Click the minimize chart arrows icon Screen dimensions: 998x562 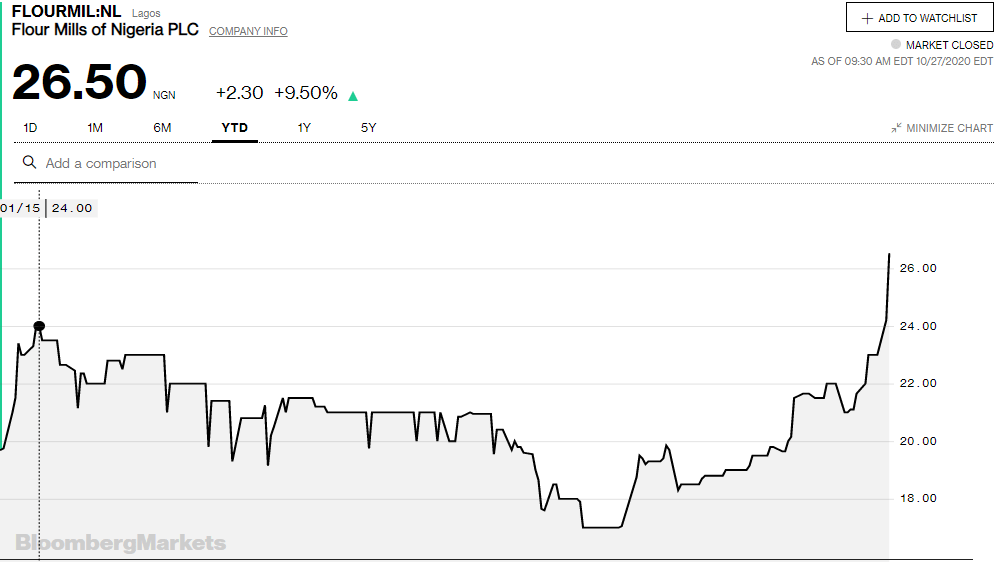(x=896, y=128)
